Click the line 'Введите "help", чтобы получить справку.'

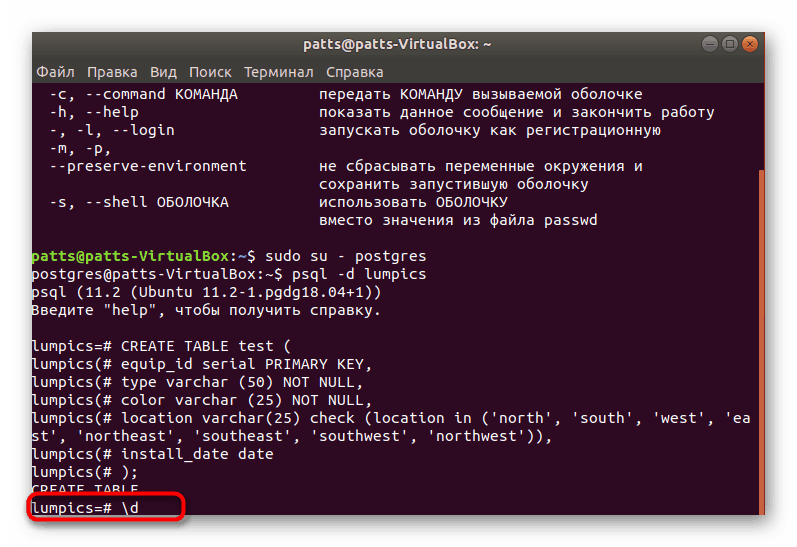pyautogui.click(x=206, y=310)
